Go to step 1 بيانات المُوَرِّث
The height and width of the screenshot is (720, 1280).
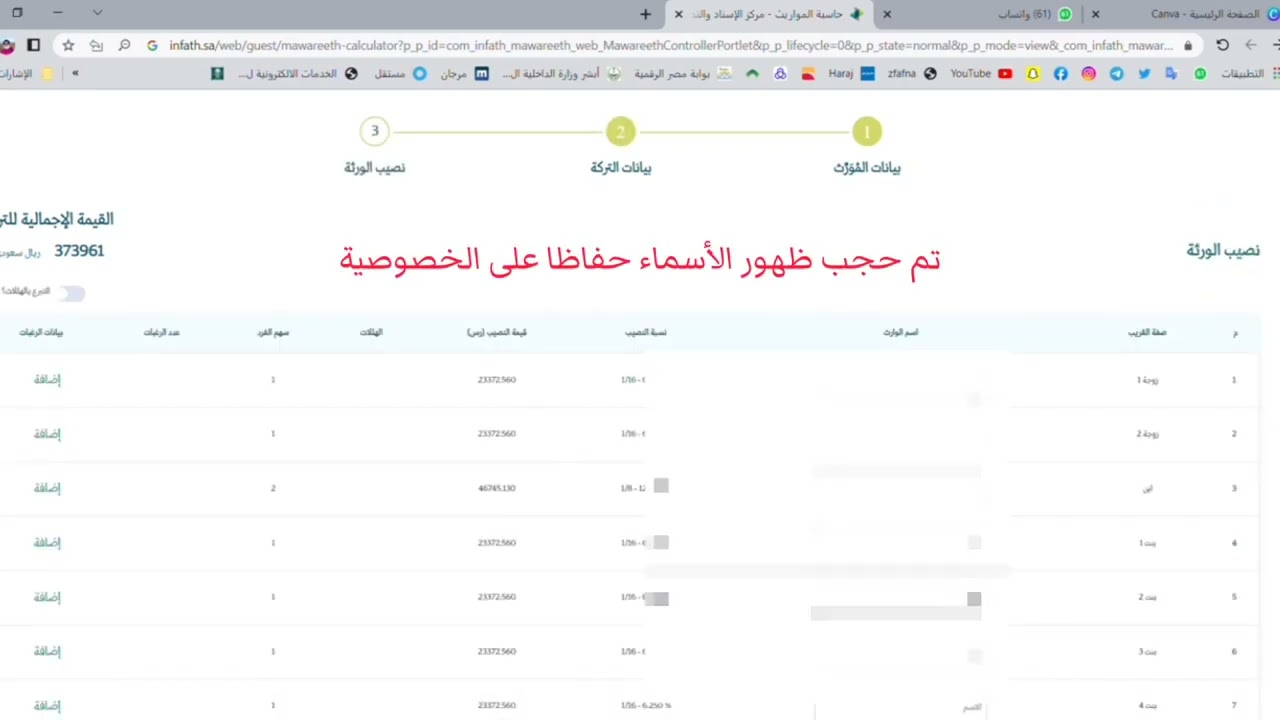[x=867, y=131]
